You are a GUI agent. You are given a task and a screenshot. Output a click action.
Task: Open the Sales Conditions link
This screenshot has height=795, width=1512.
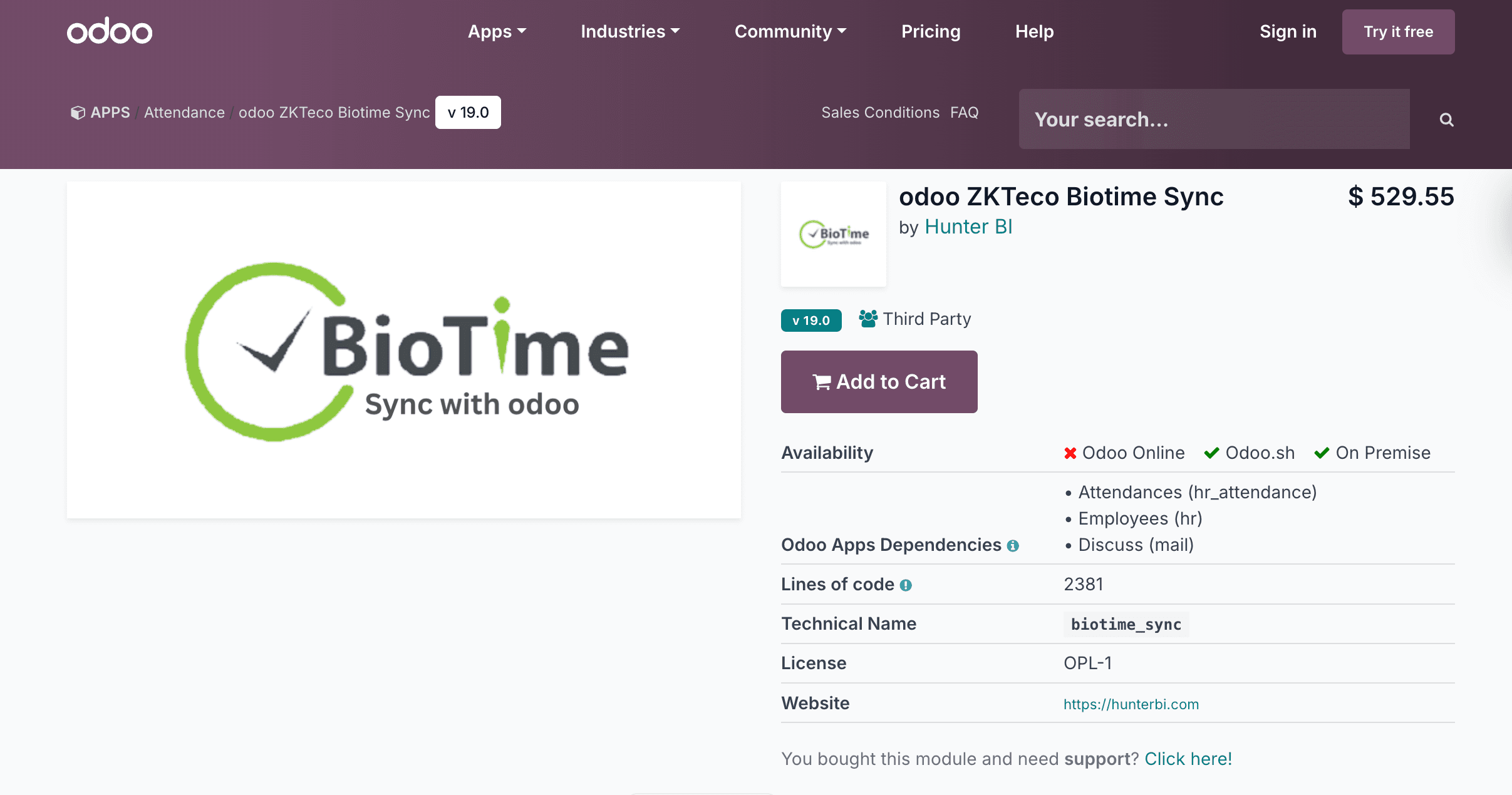[x=880, y=113]
